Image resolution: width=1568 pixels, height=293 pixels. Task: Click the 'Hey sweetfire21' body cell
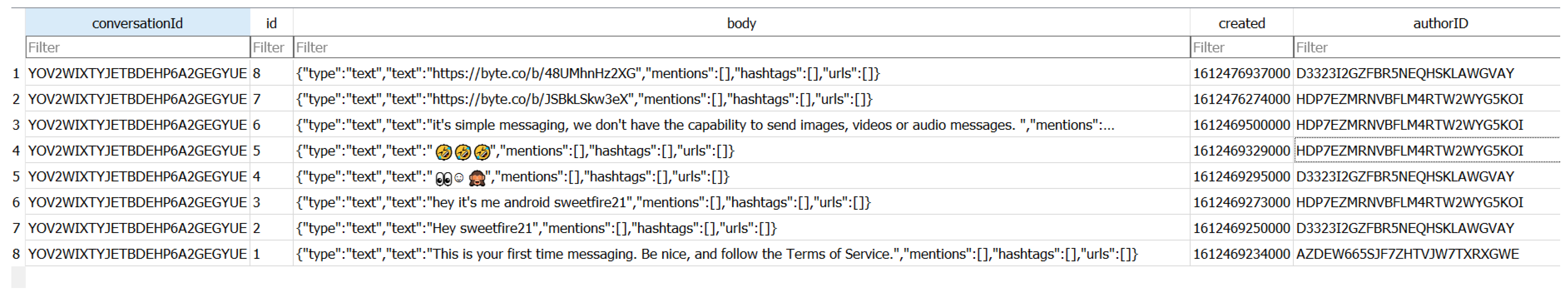(x=536, y=228)
